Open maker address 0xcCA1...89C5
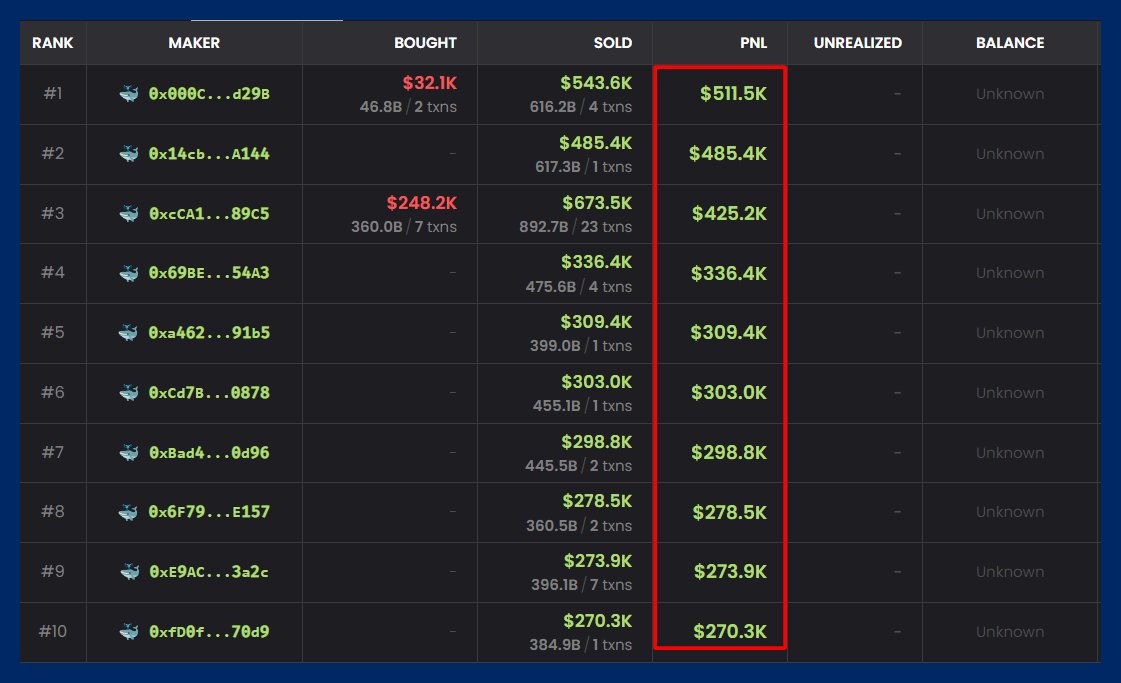The height and width of the screenshot is (683, 1121). pos(209,214)
